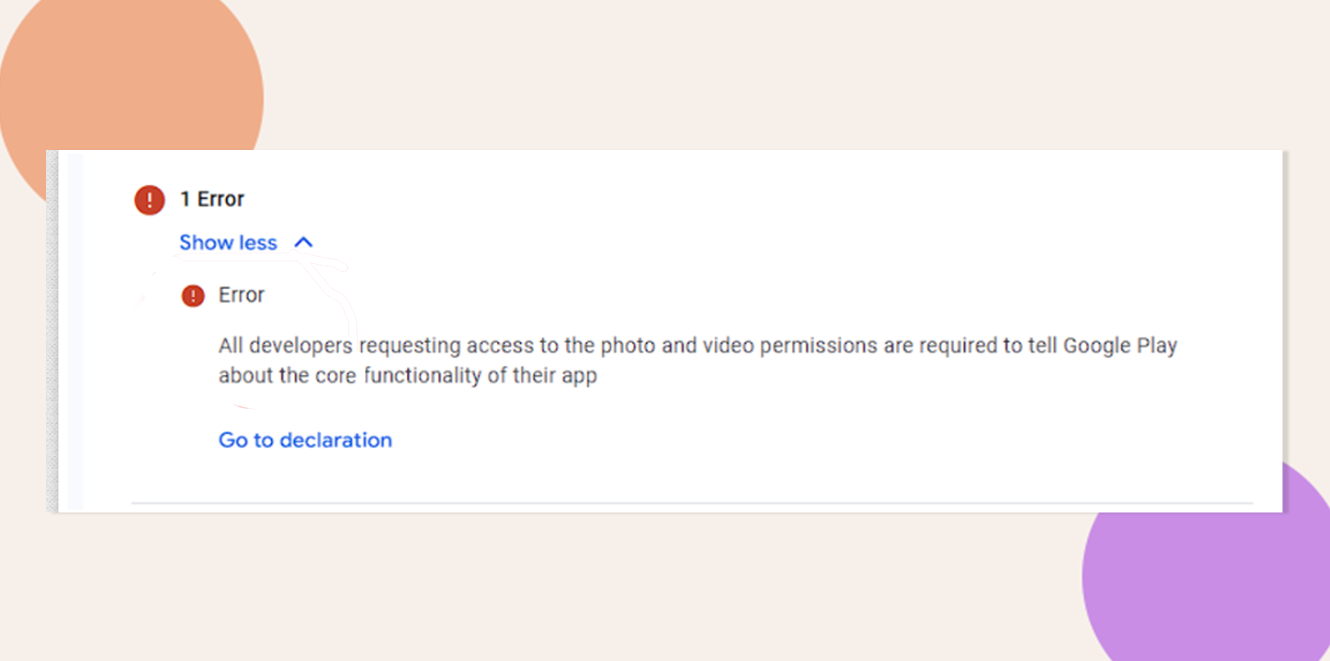The image size is (1330, 661).
Task: Click the small red alert icon next to "Error"
Action: click(x=193, y=296)
